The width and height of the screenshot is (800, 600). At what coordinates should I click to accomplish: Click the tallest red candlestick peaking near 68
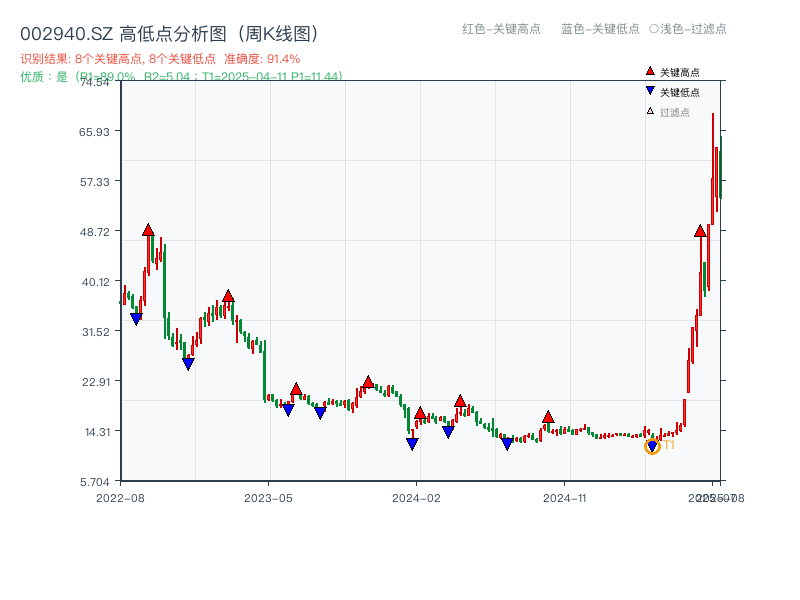[x=713, y=168]
